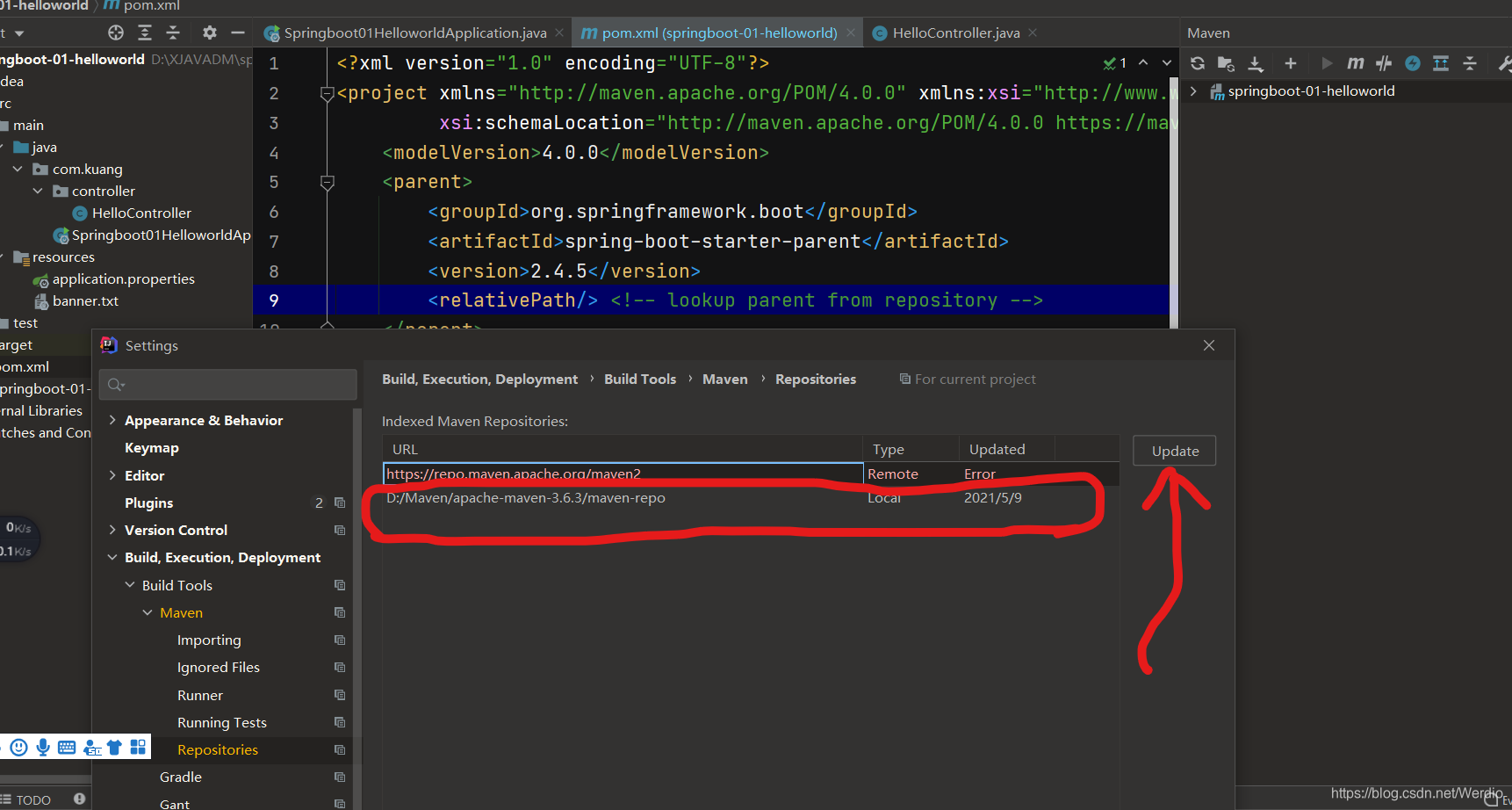The height and width of the screenshot is (810, 1512).
Task: Collapse controller package node
Action: coord(38,191)
